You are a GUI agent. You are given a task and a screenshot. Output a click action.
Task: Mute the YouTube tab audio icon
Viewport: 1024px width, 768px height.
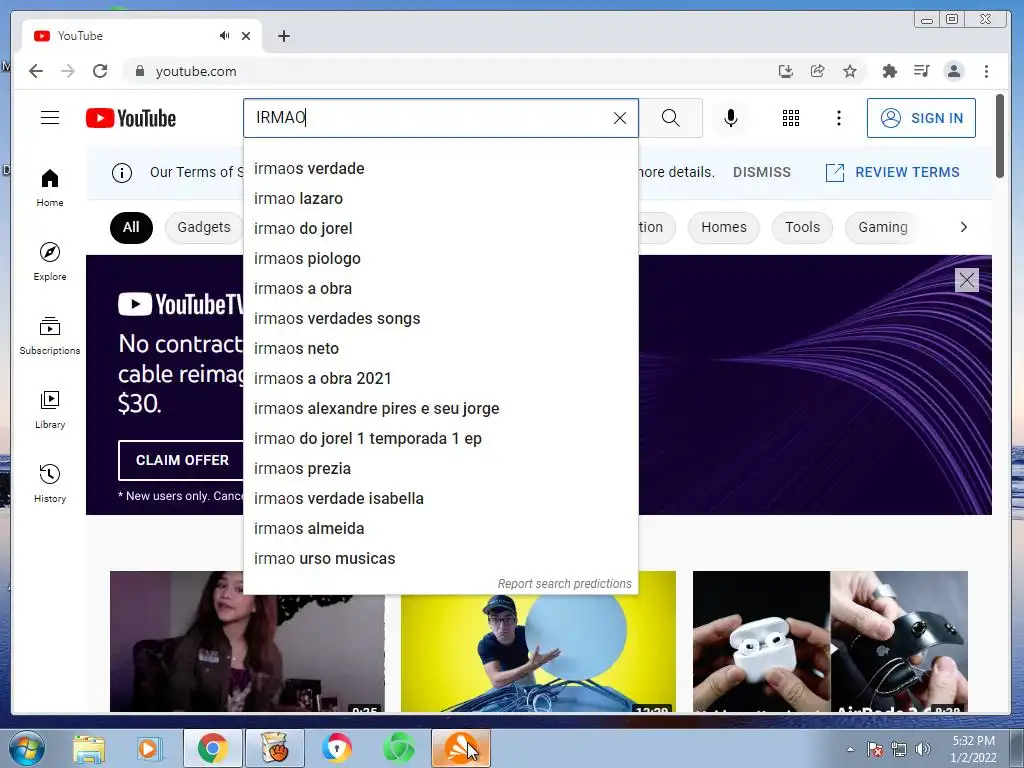coord(225,36)
